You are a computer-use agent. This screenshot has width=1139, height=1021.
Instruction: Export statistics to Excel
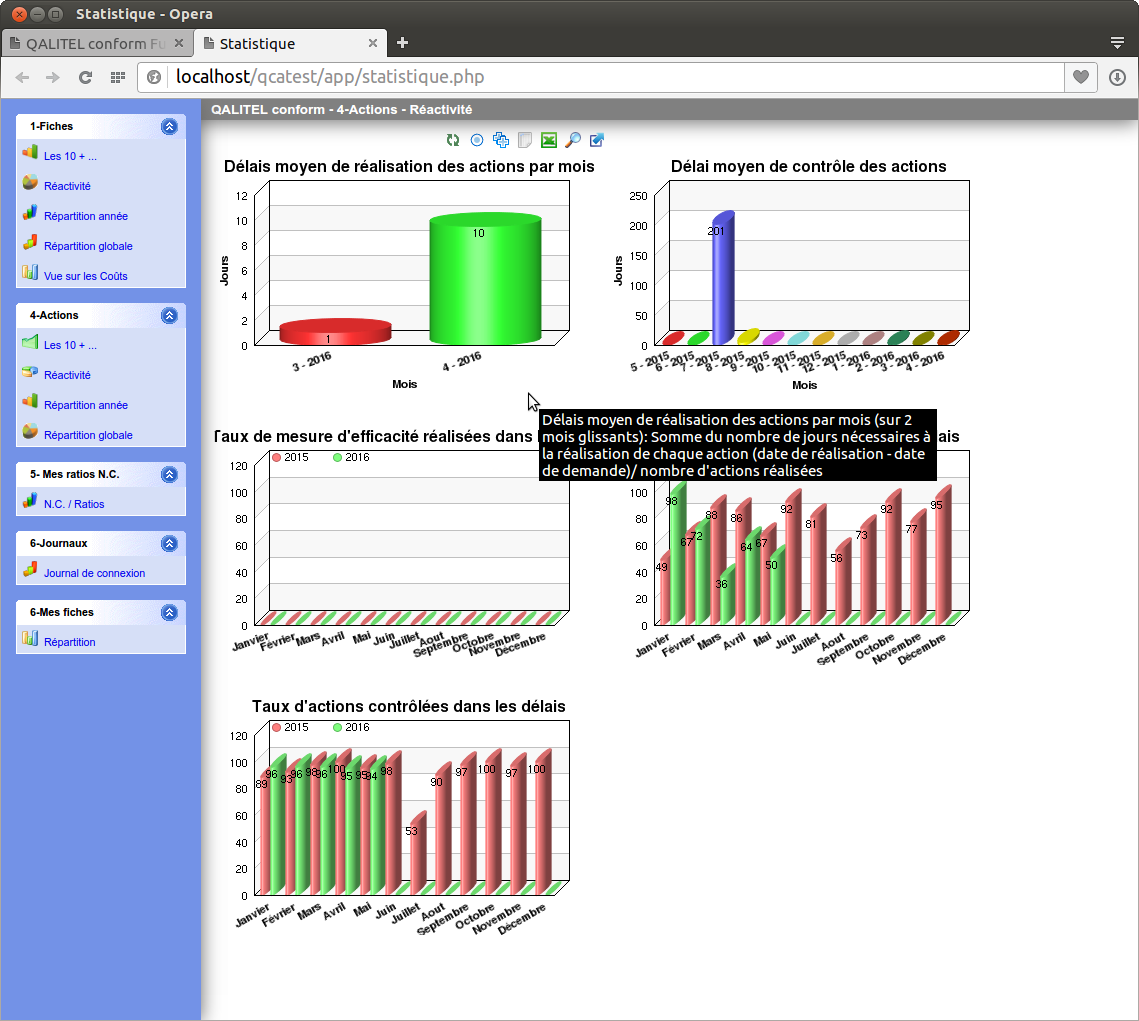coord(548,140)
